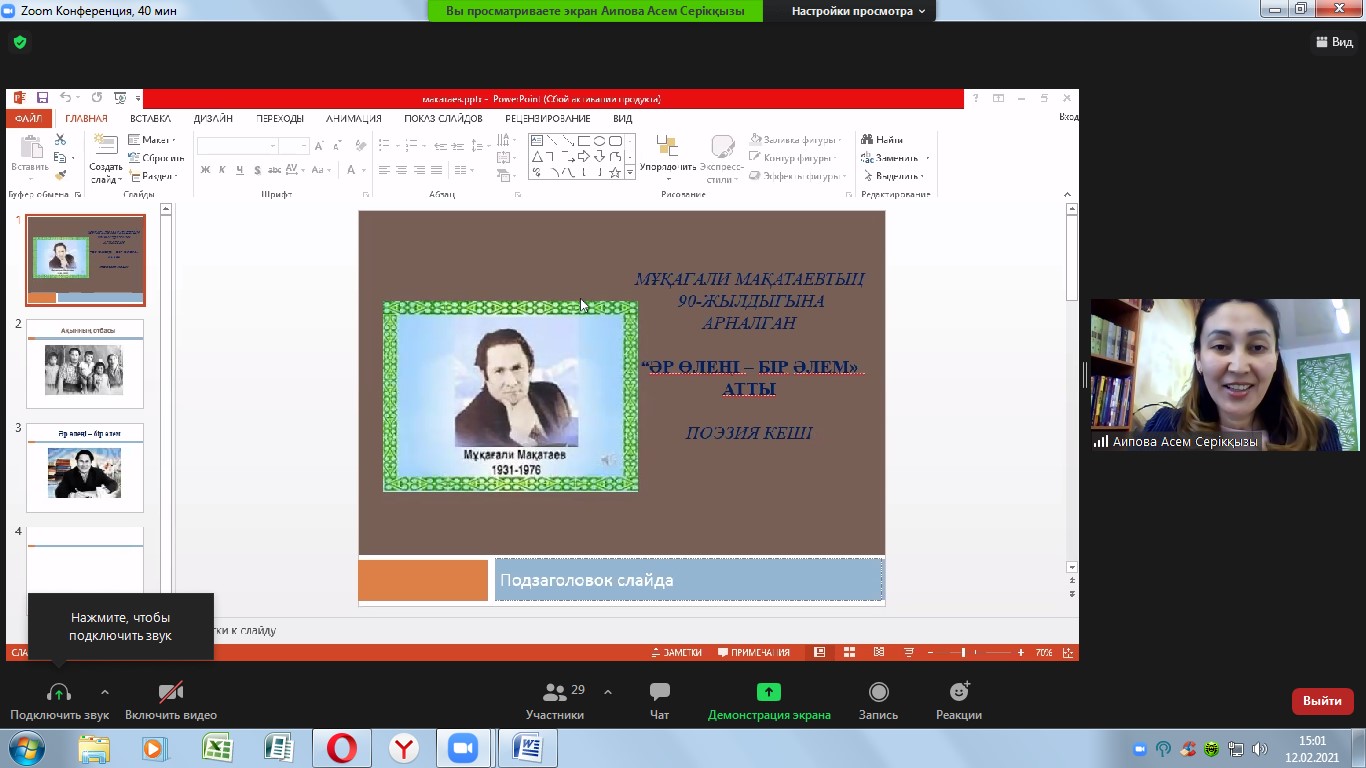Expand participants options arrow

[608, 692]
